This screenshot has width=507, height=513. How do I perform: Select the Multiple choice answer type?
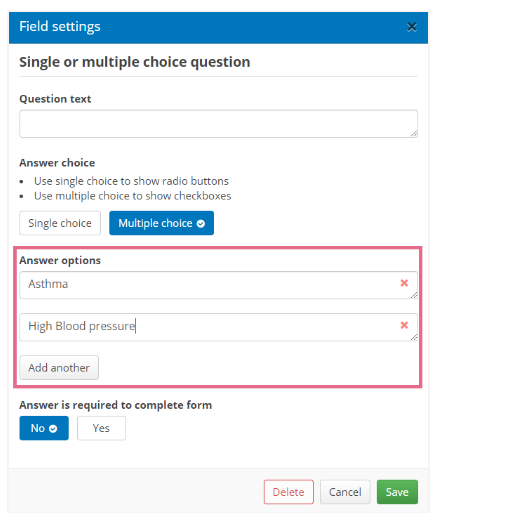[161, 223]
